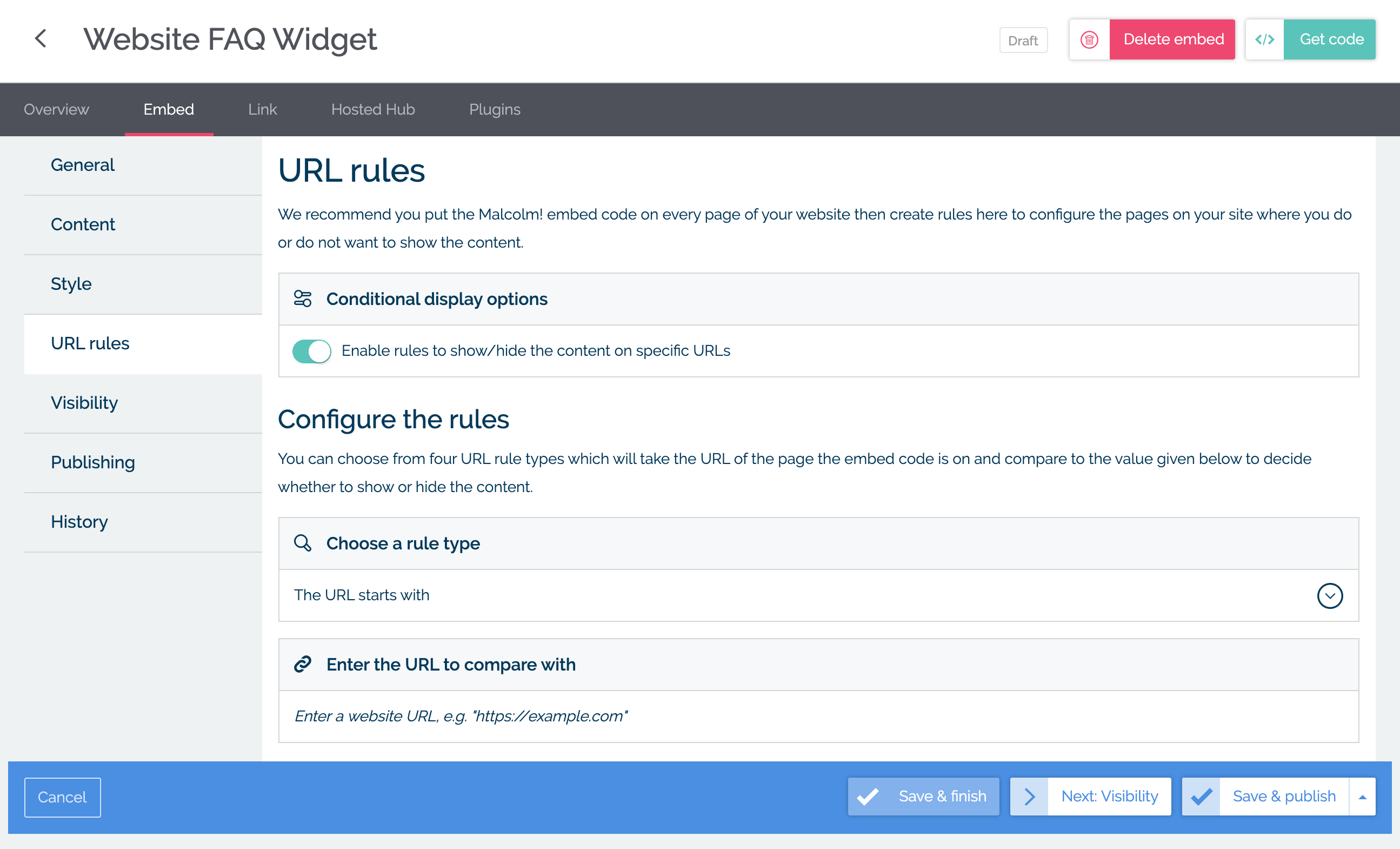Switch to the Embed tab

[x=169, y=109]
